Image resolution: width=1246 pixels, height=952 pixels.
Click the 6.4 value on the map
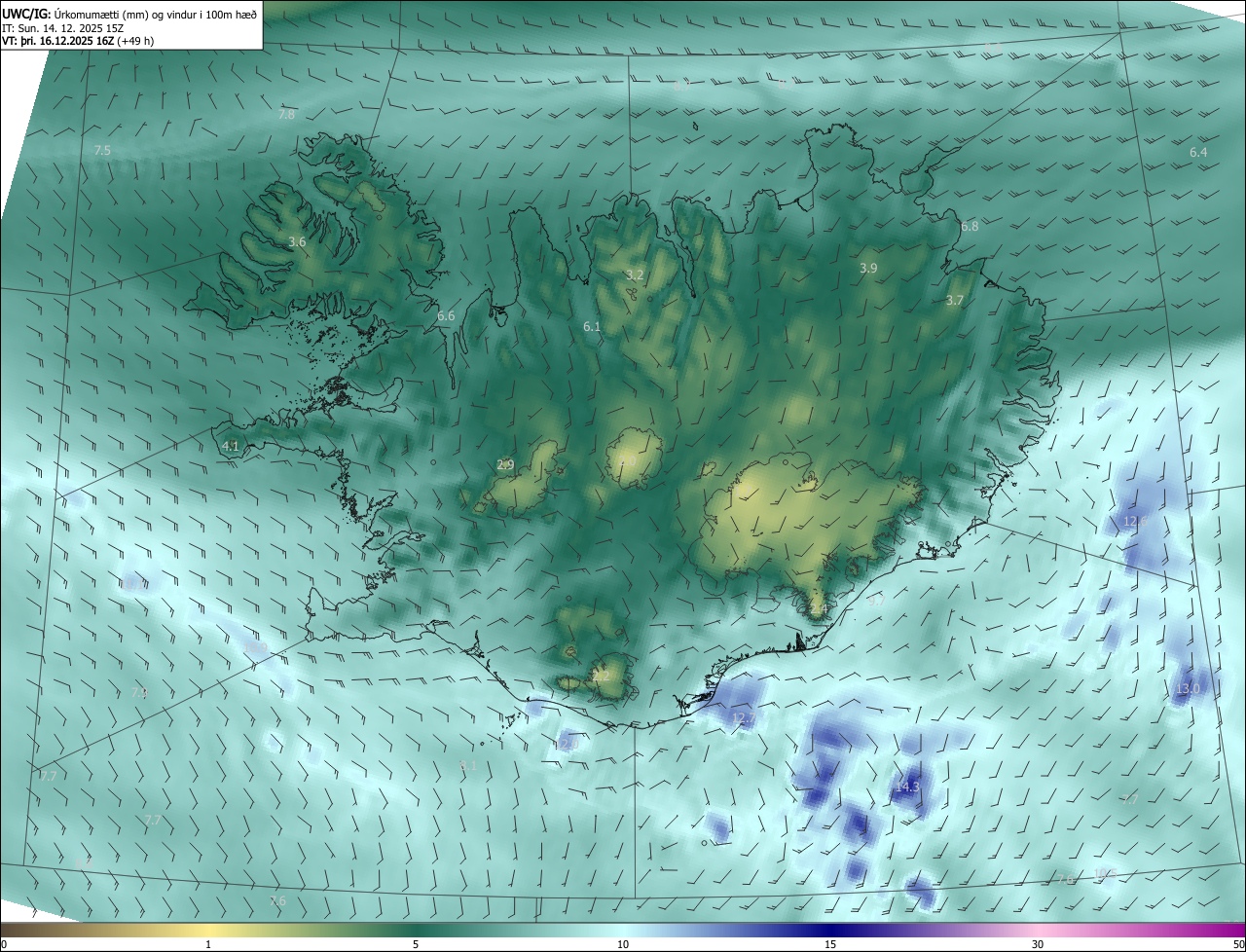point(1198,153)
